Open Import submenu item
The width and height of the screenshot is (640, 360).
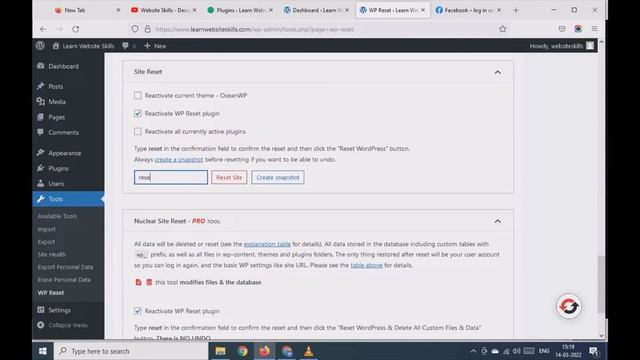tap(47, 229)
